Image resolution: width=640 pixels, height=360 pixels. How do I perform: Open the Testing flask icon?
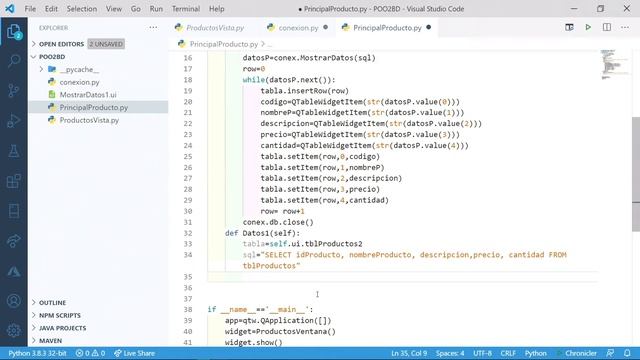13,151
